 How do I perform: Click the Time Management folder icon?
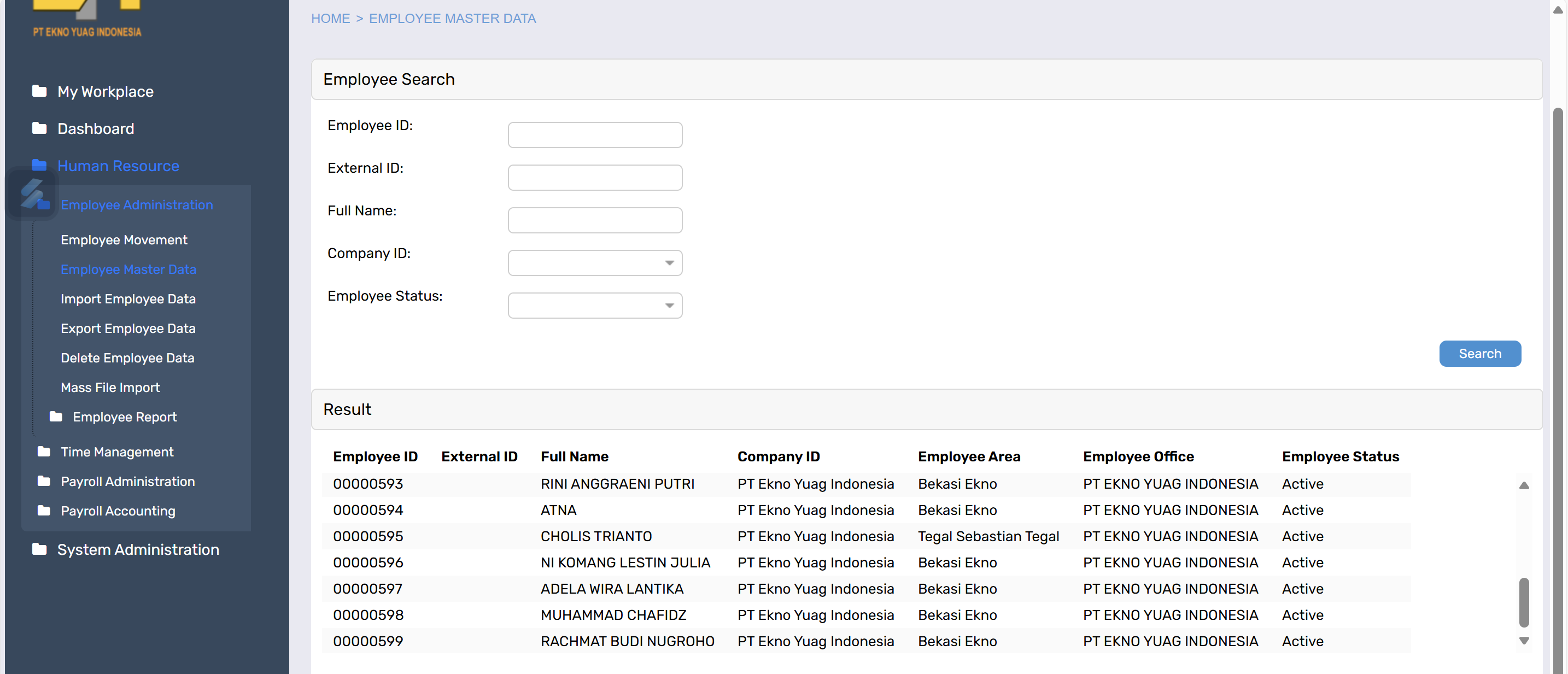tap(44, 452)
